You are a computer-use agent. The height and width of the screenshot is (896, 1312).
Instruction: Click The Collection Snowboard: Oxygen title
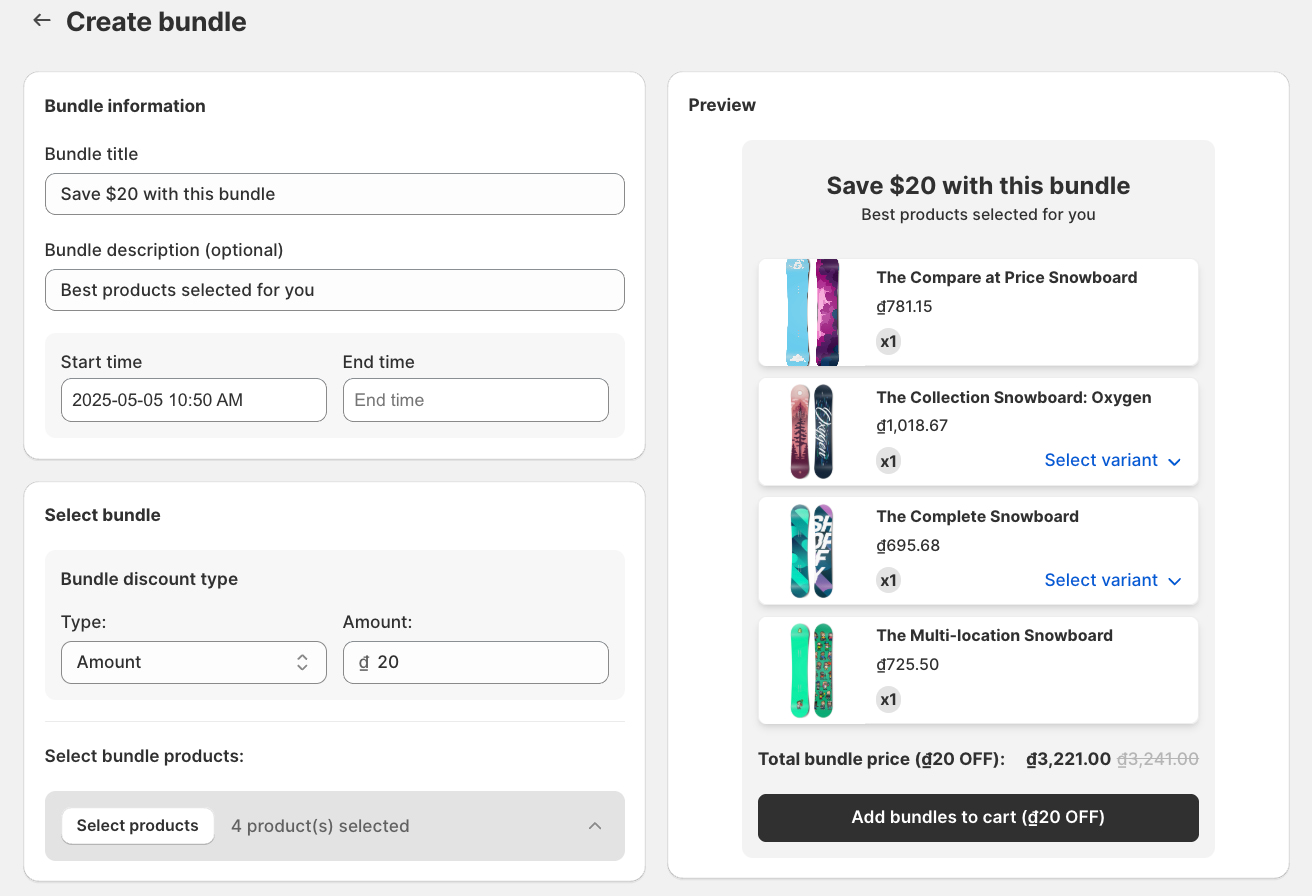click(x=1014, y=397)
